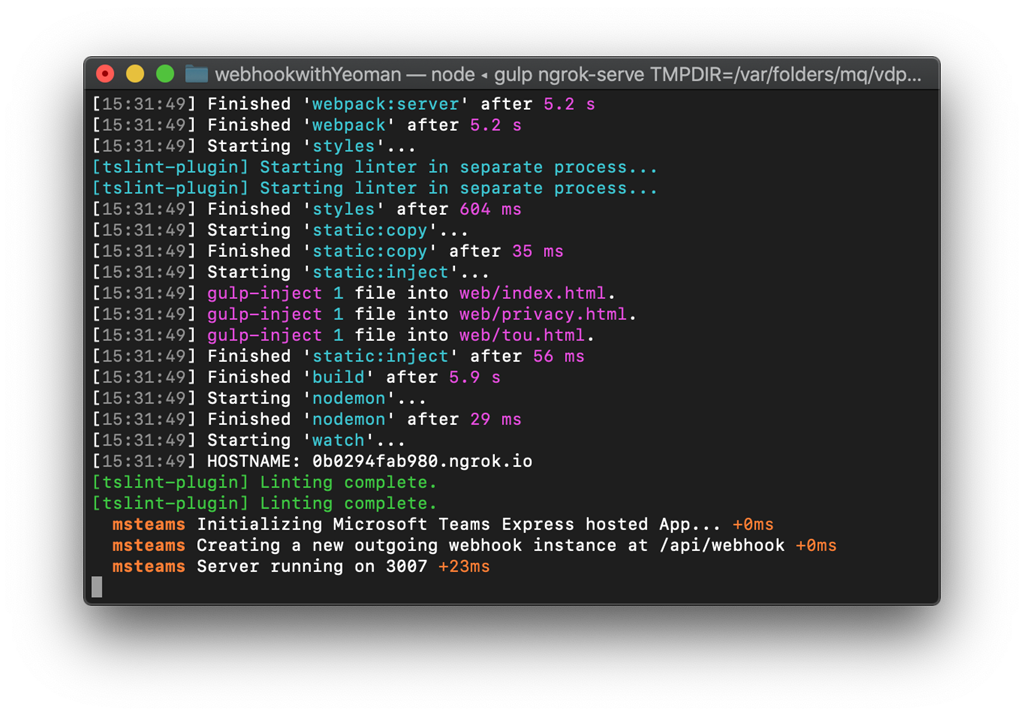
Task: Click the terminal cursor block at the prompt
Action: (96, 587)
